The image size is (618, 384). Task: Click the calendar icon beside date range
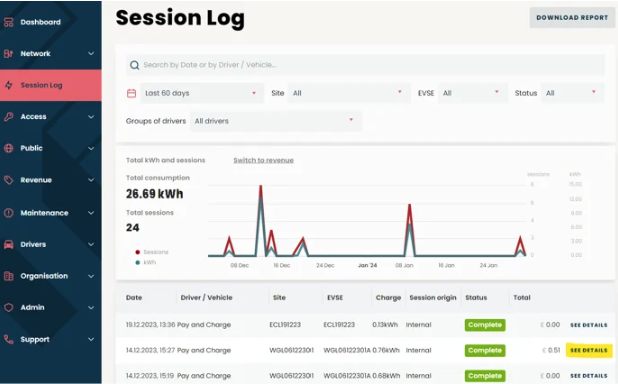pos(132,93)
